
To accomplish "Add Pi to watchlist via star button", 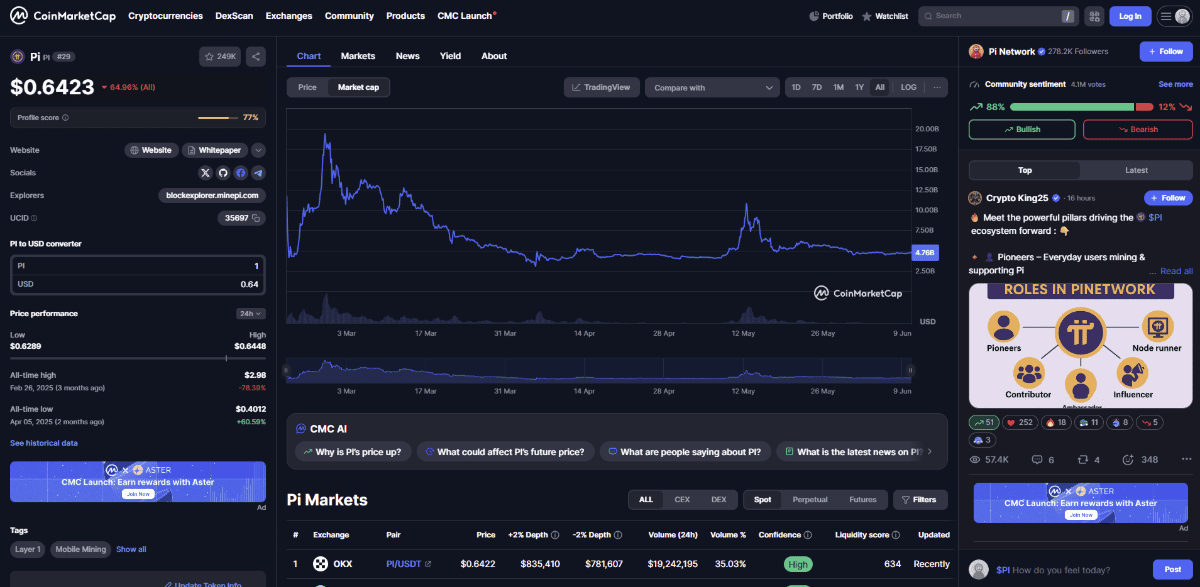I will click(220, 57).
